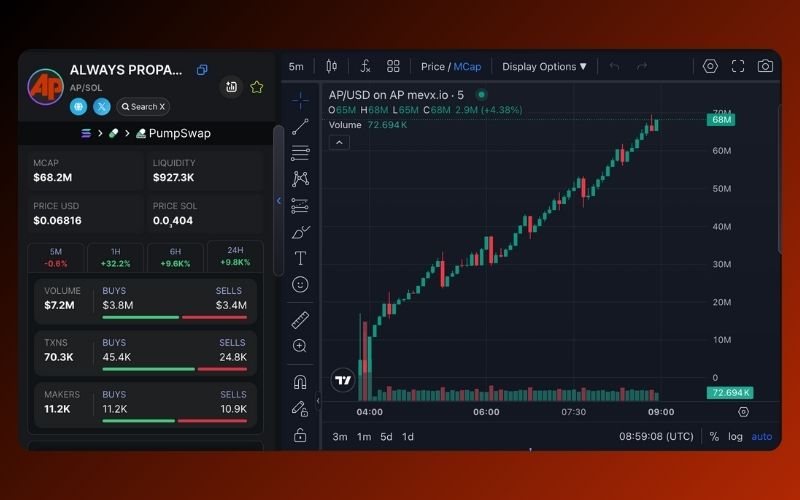Toggle magnet mode

coord(300,382)
